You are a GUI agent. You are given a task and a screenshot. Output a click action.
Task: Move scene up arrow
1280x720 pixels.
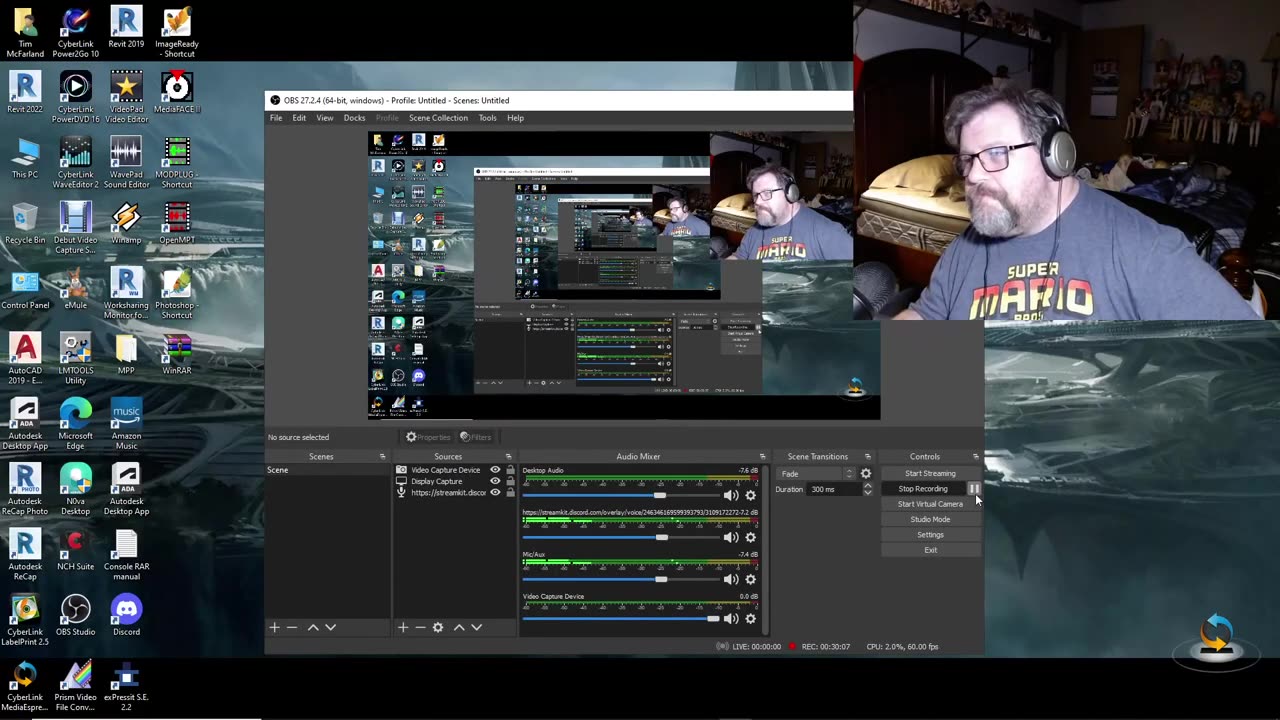313,627
